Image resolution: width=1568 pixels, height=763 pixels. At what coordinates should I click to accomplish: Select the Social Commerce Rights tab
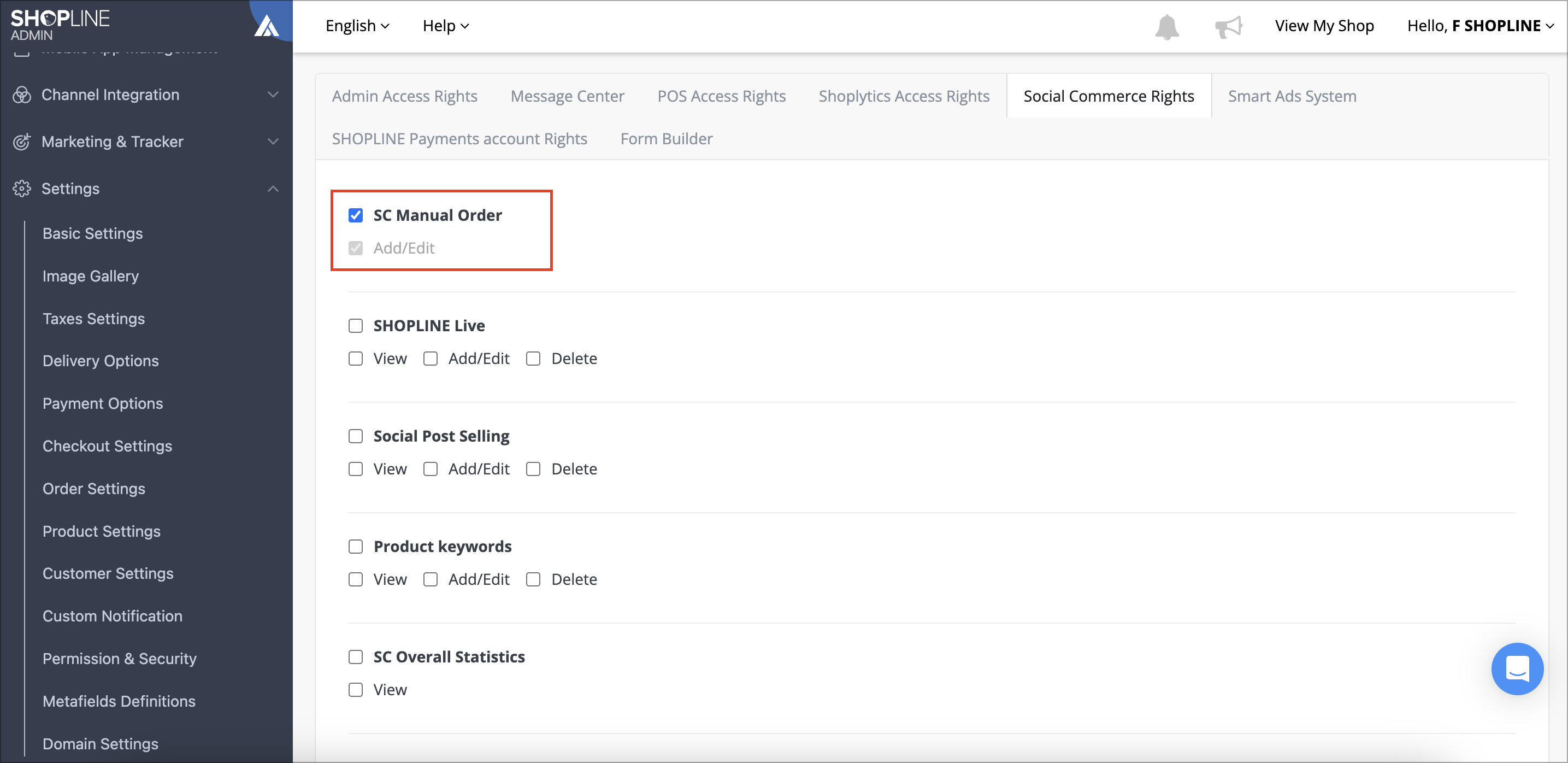(x=1109, y=96)
